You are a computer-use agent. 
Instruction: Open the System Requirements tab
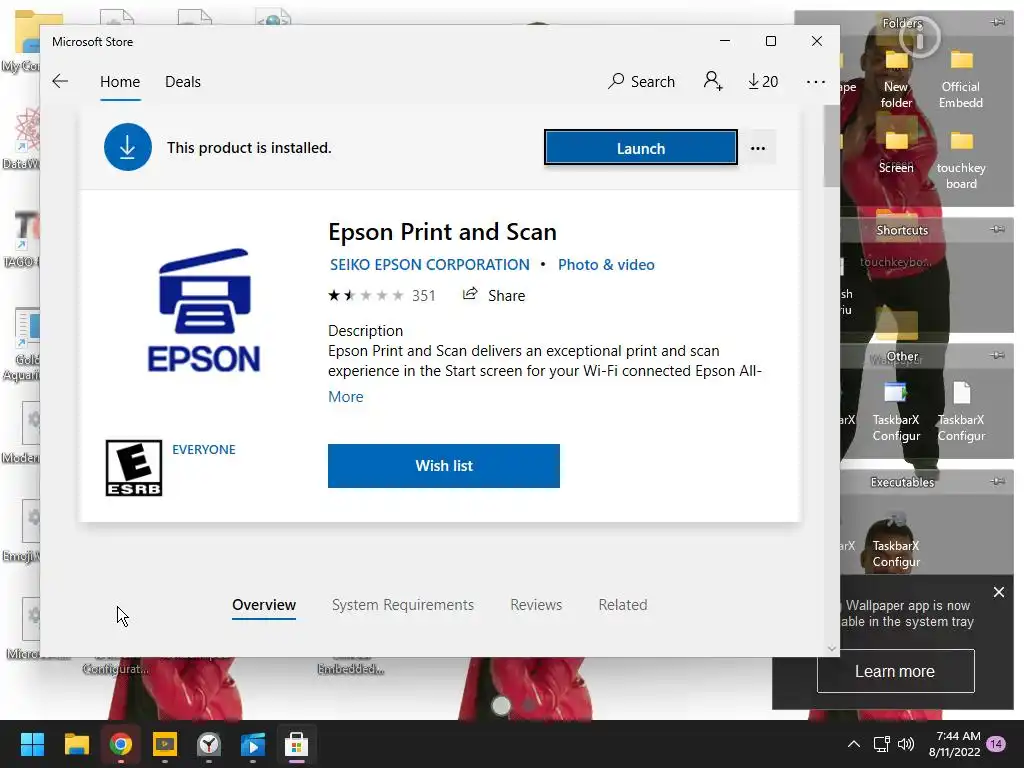(x=403, y=605)
